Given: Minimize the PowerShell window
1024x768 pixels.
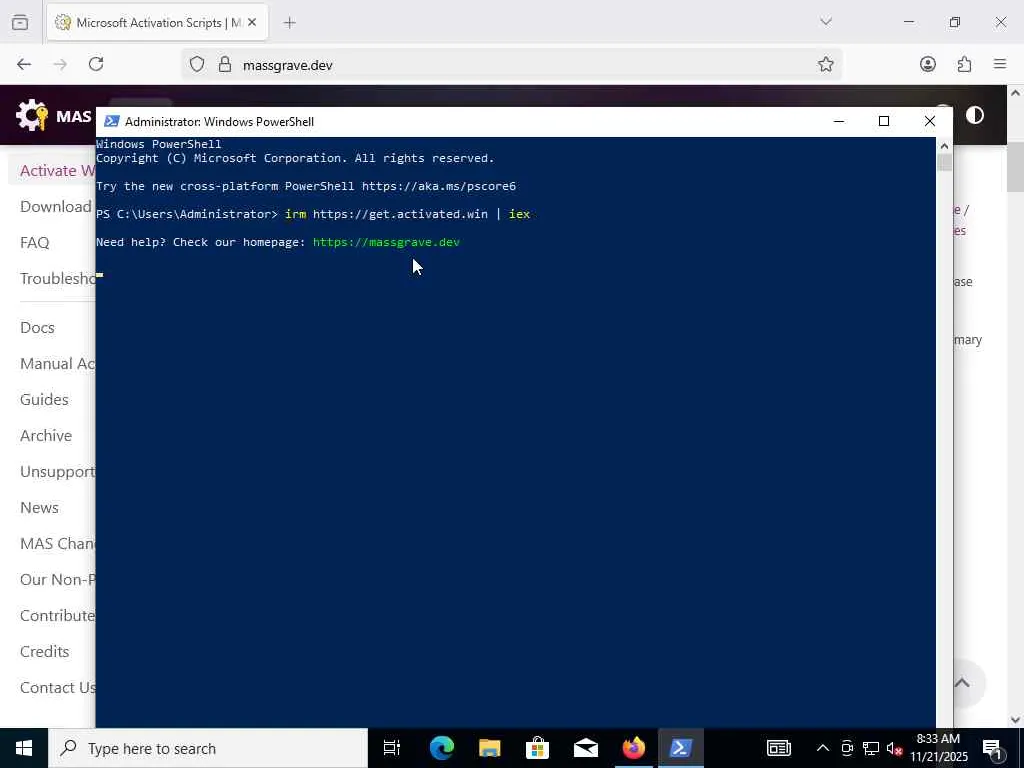Looking at the screenshot, I should (839, 121).
